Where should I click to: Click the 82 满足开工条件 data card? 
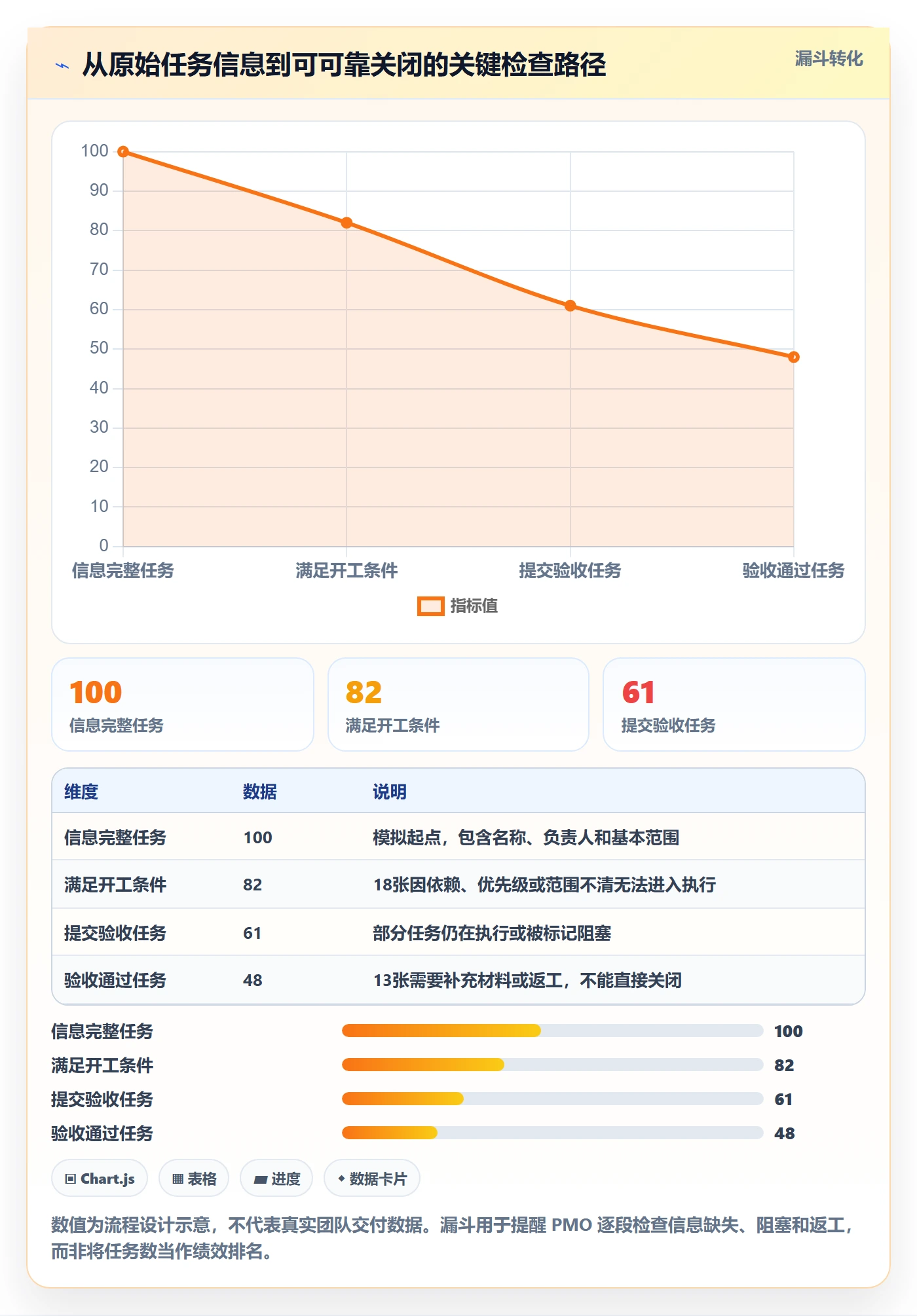tap(458, 704)
